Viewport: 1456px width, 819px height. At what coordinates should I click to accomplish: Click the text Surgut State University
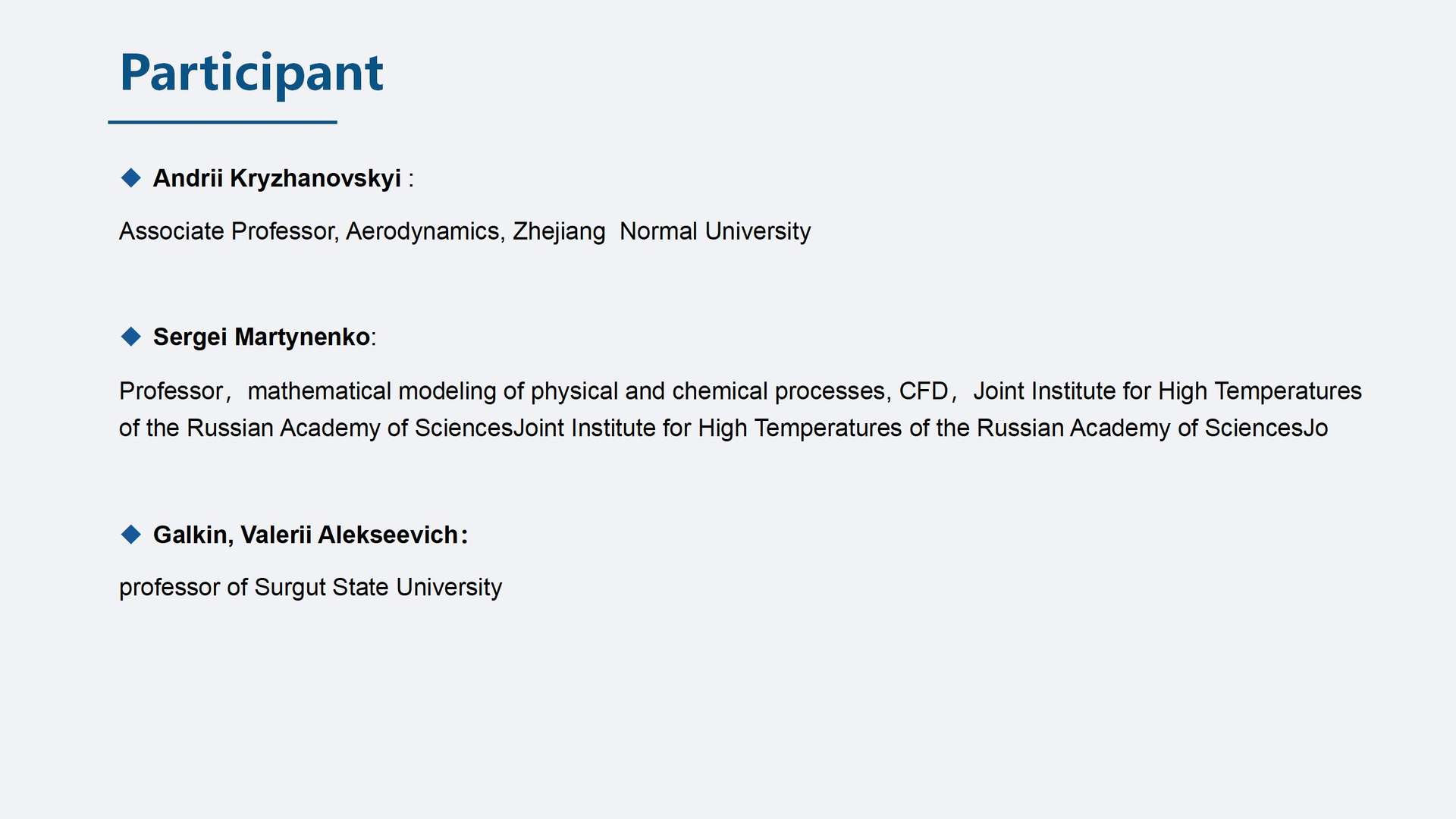pos(378,588)
